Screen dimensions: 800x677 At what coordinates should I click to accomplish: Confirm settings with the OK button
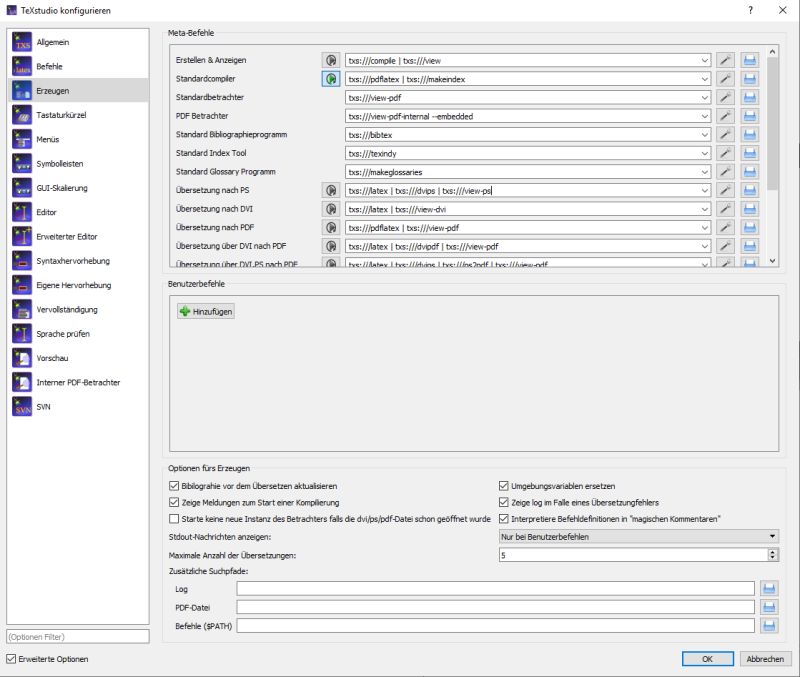[708, 659]
